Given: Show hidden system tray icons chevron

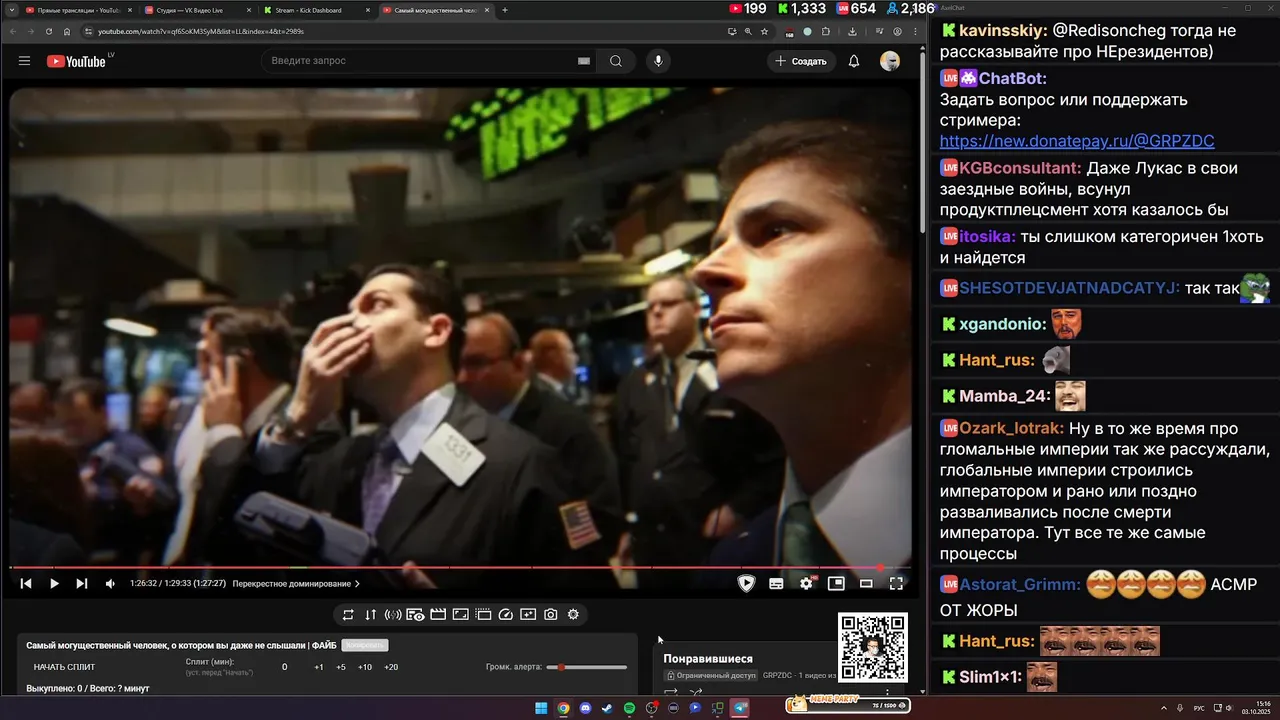Looking at the screenshot, I should (x=1163, y=708).
